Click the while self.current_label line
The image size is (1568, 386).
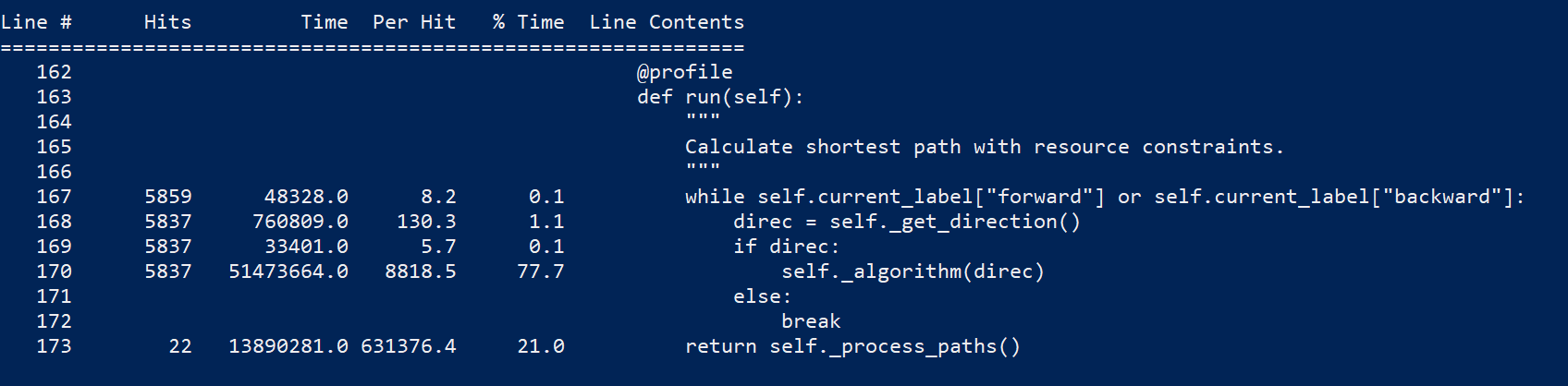pyautogui.click(x=1105, y=197)
